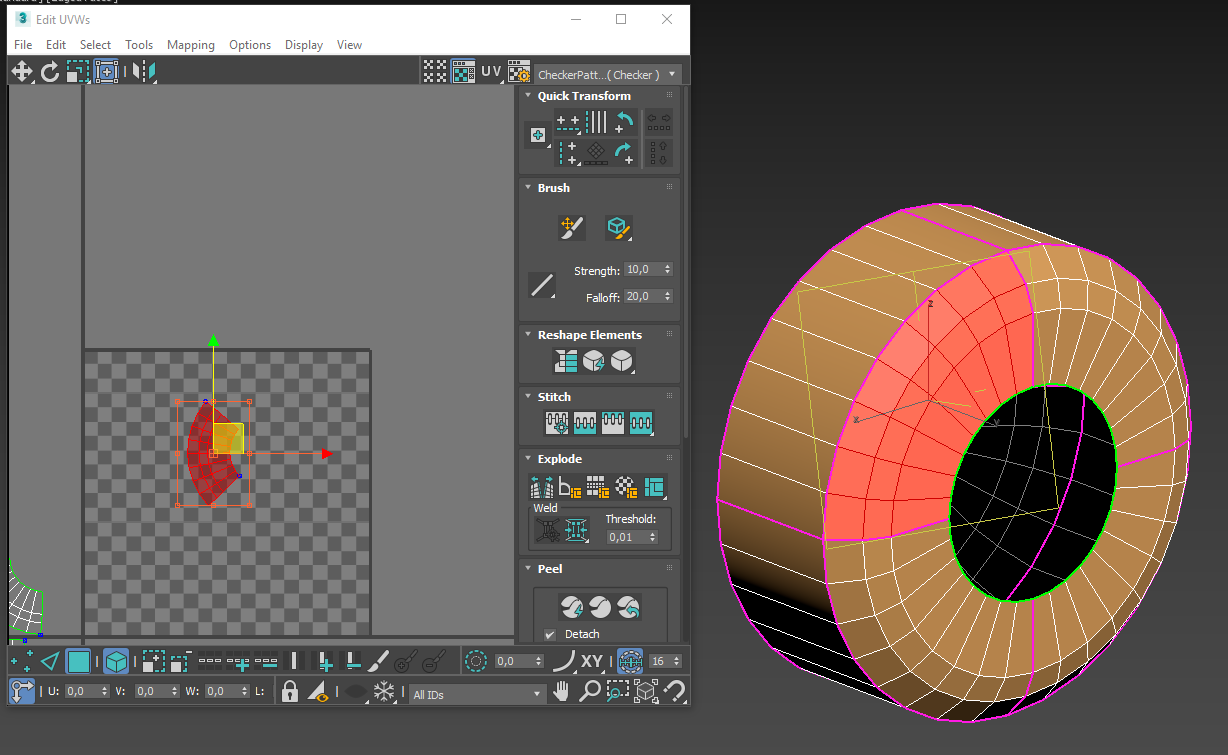Viewport: 1228px width, 755px height.
Task: Click the Weld Threshold spinner arrows
Action: pyautogui.click(x=654, y=537)
